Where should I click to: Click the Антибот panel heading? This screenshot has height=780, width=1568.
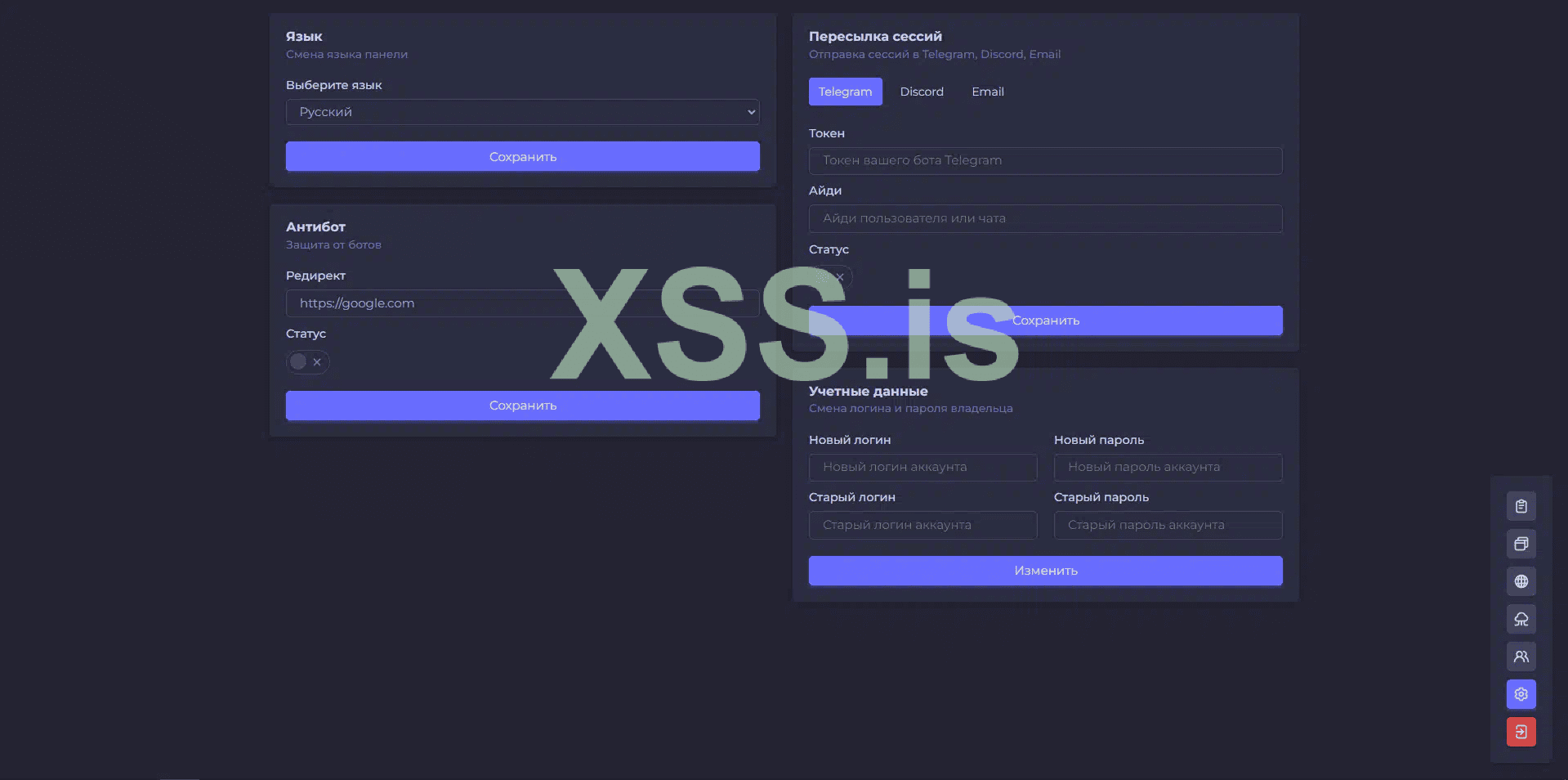[x=315, y=226]
